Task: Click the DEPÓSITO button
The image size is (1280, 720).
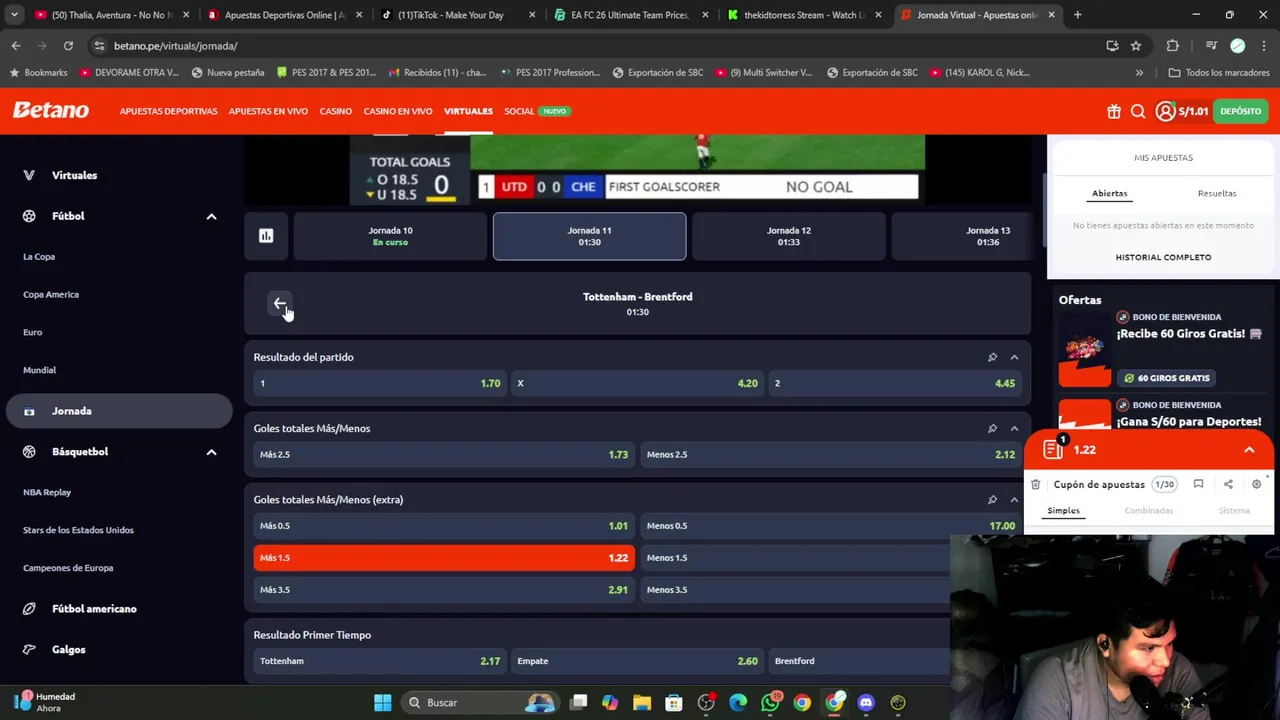Action: click(x=1240, y=111)
